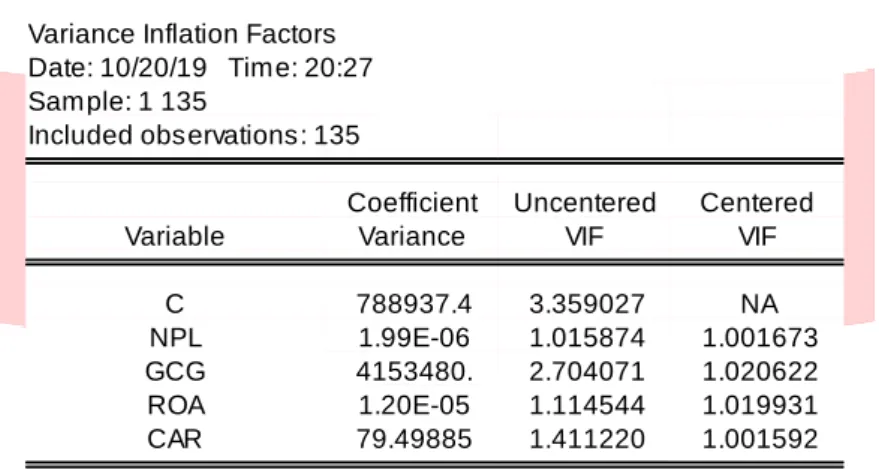Image resolution: width=879 pixels, height=469 pixels.
Task: Select the C variable row label
Action: [174, 304]
